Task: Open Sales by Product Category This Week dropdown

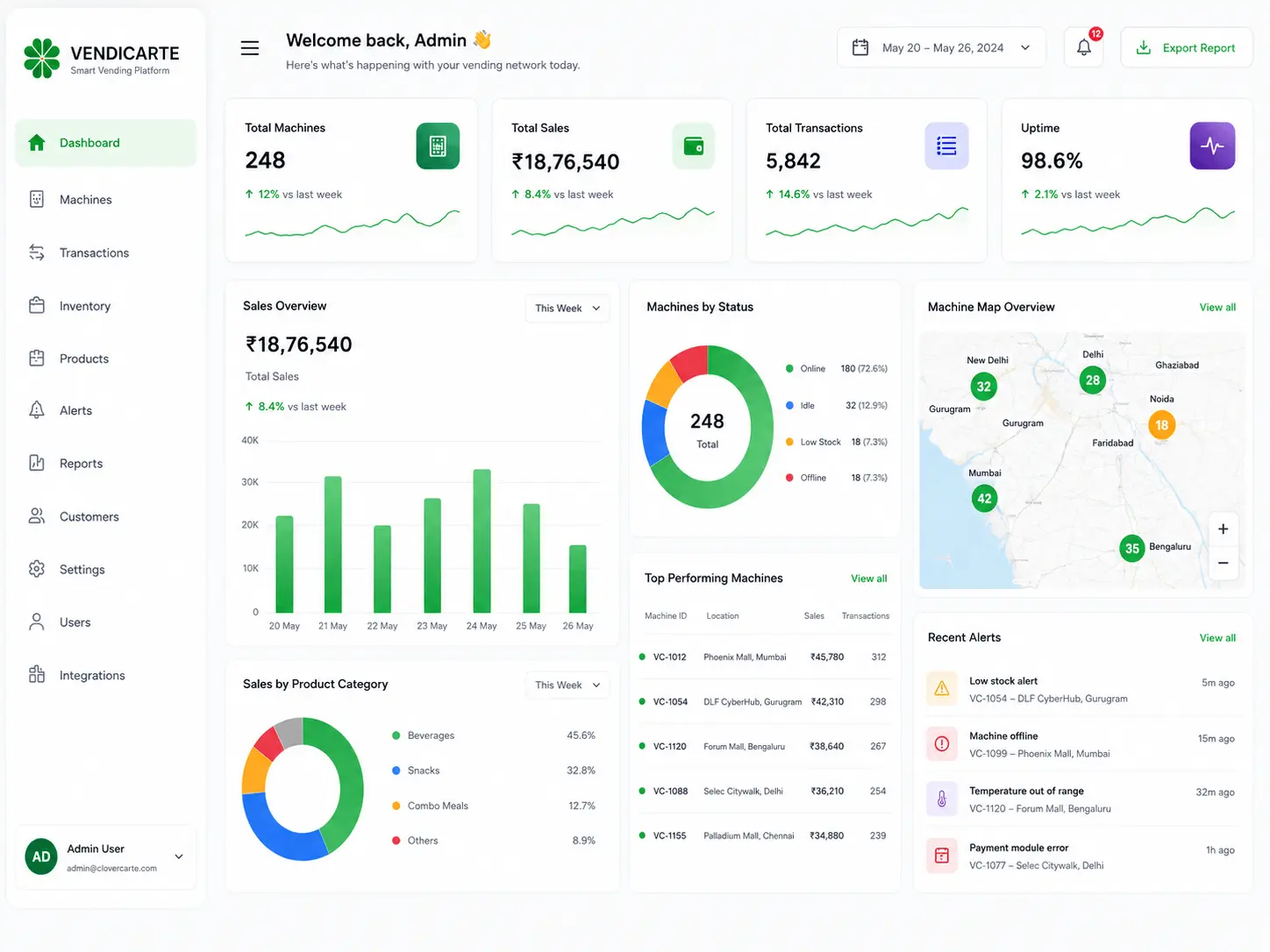Action: pos(567,685)
